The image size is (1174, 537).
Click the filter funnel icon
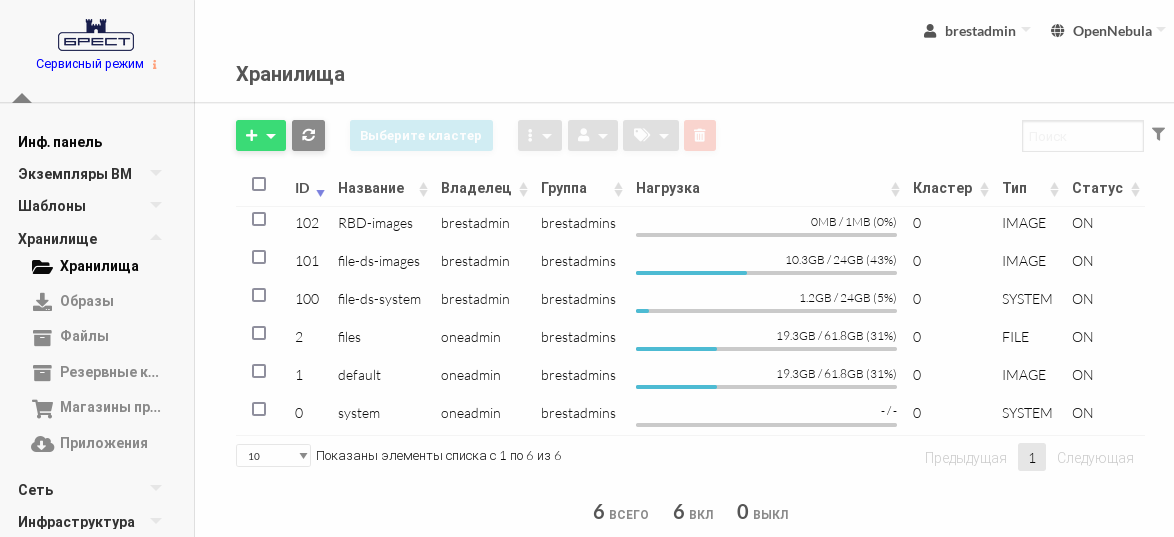(1158, 134)
